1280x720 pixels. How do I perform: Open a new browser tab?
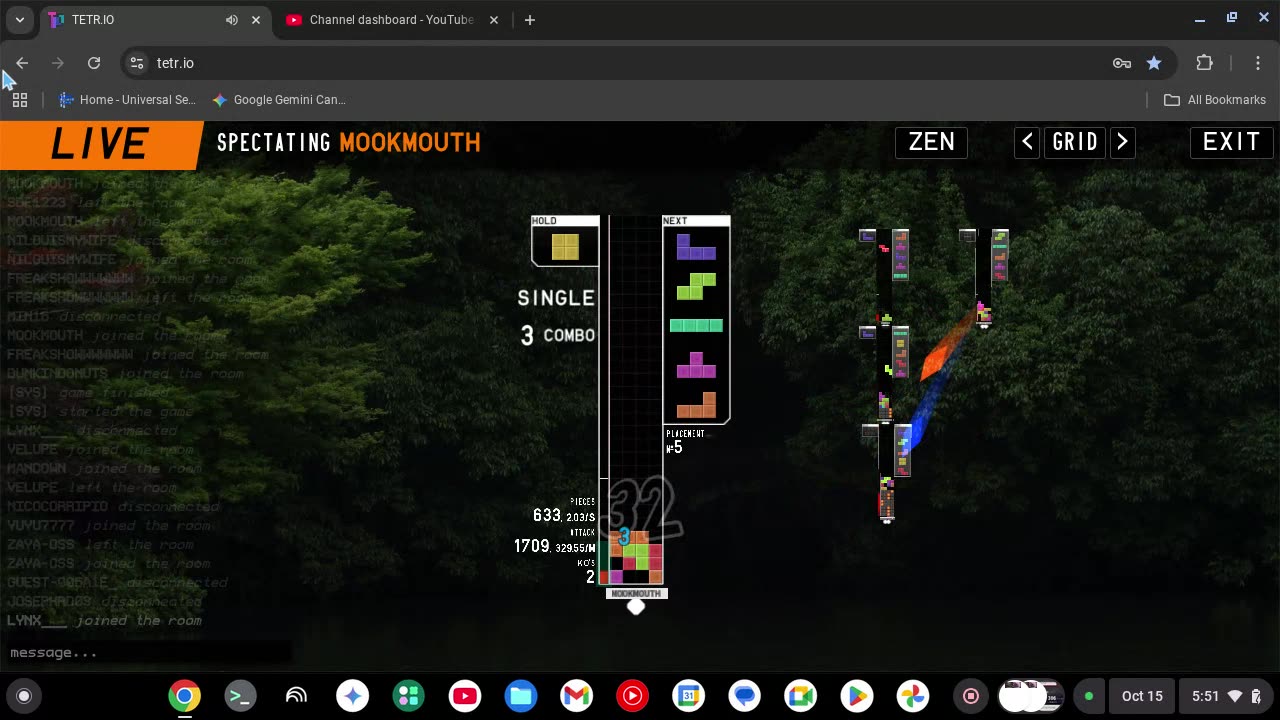click(530, 20)
